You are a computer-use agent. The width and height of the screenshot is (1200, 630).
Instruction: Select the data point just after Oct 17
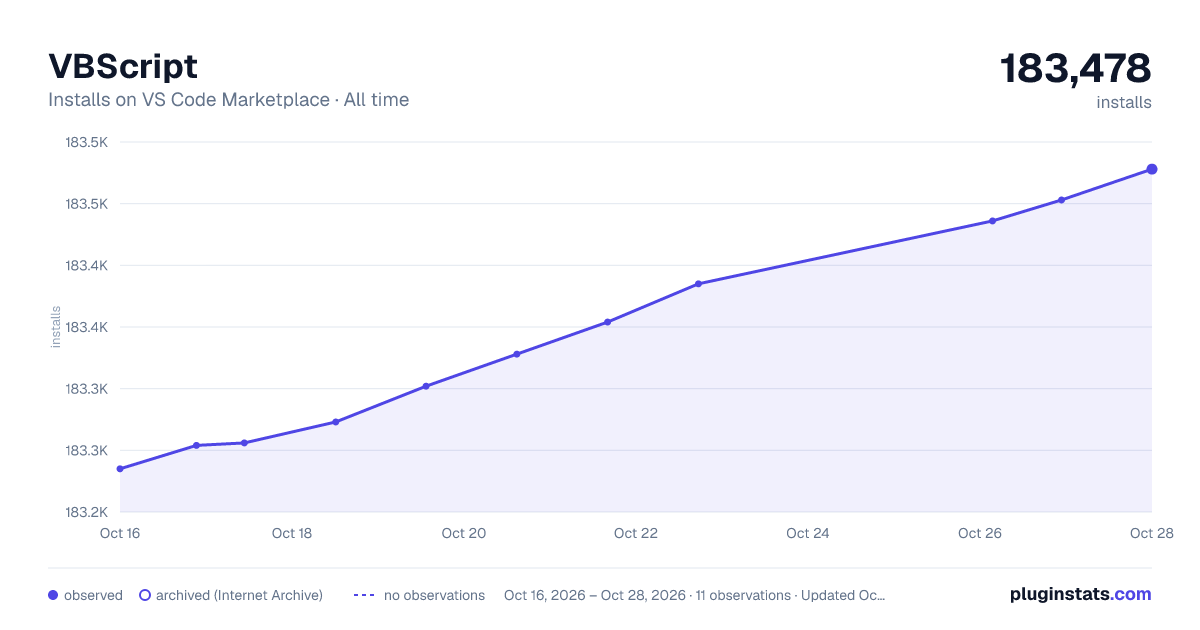[244, 443]
